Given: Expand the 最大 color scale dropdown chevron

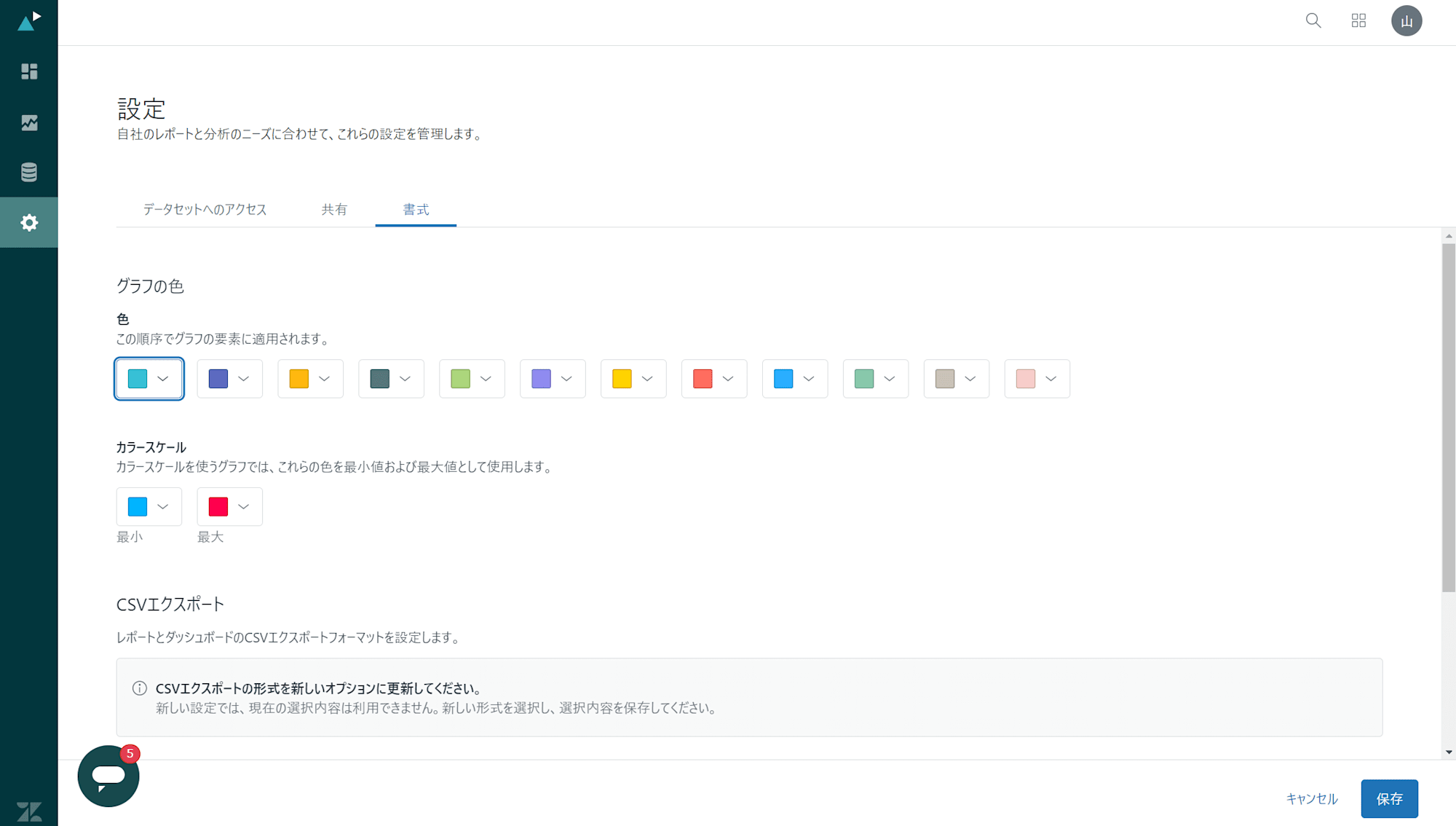Looking at the screenshot, I should pyautogui.click(x=244, y=507).
